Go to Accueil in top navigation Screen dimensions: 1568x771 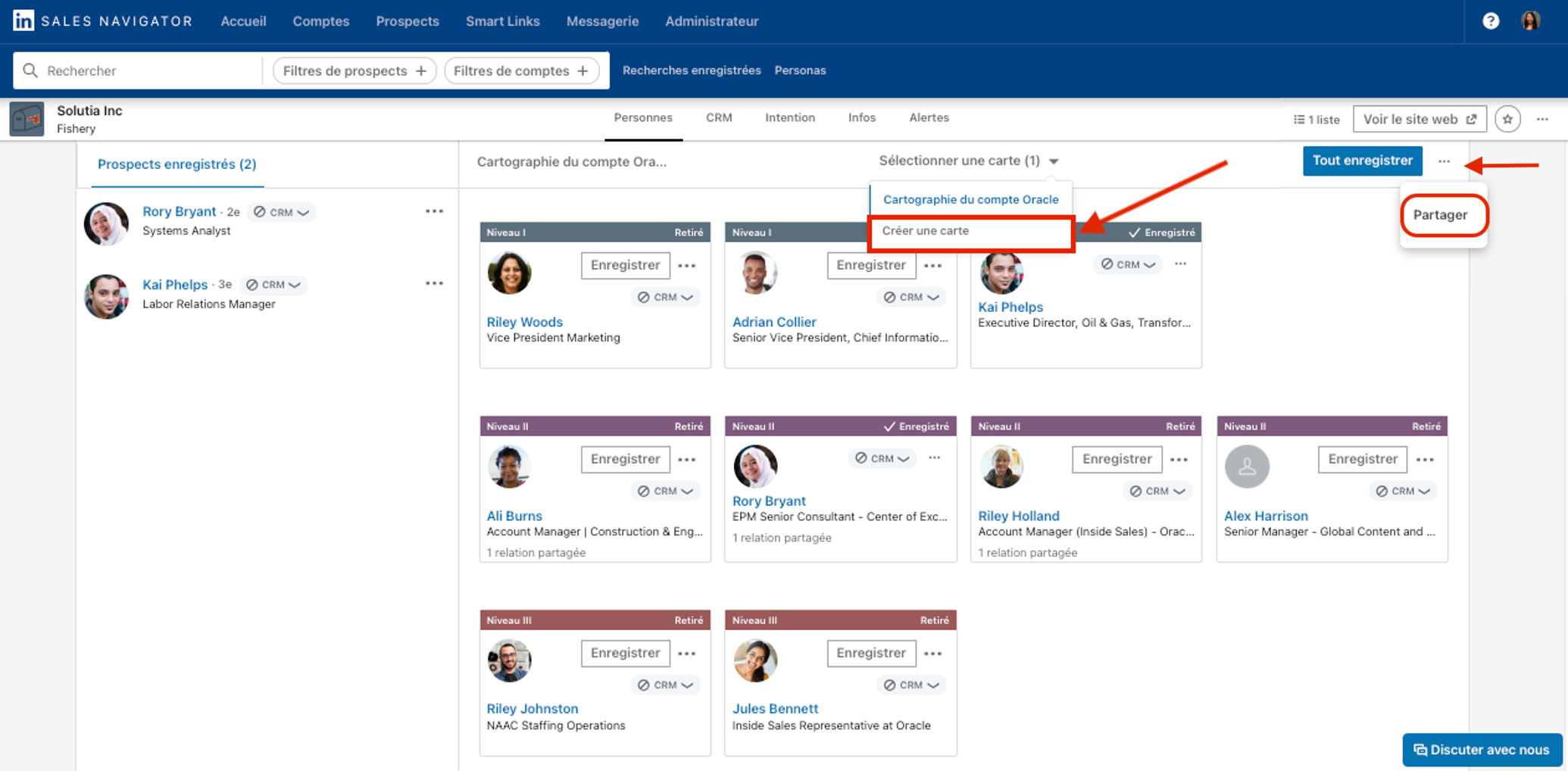pos(243,21)
